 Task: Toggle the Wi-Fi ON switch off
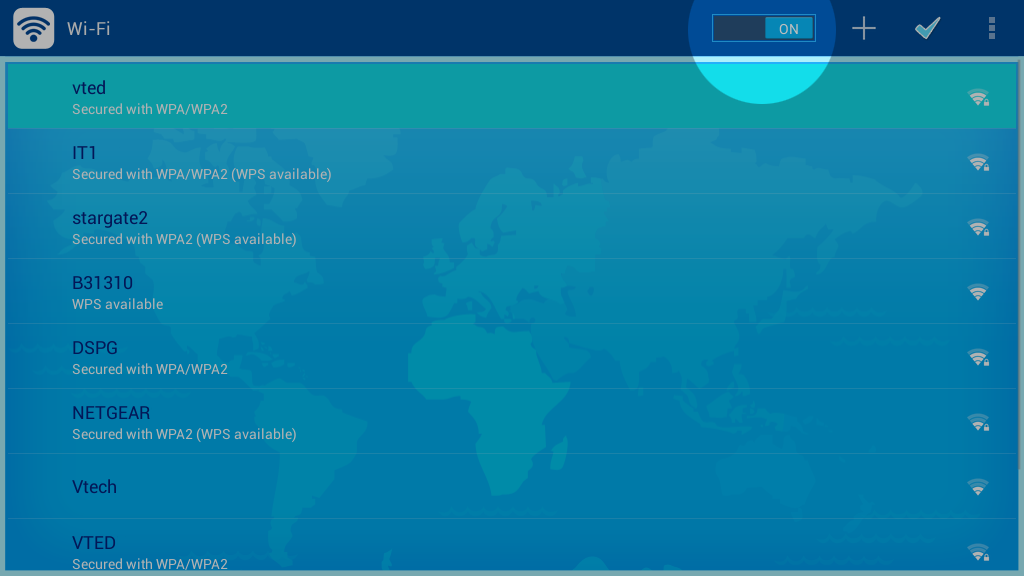tap(763, 28)
